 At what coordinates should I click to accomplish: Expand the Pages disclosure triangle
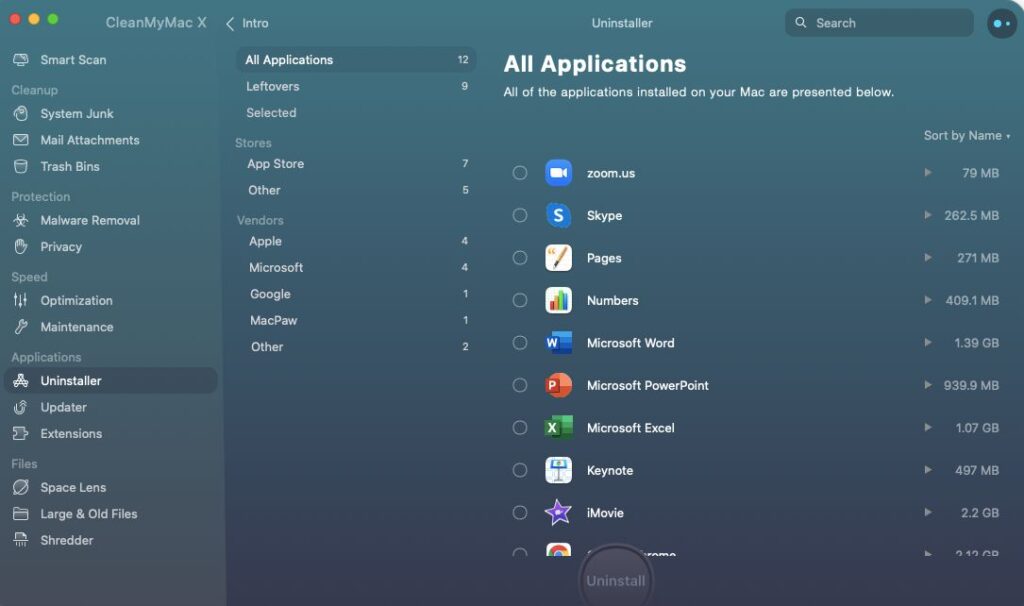coord(928,257)
